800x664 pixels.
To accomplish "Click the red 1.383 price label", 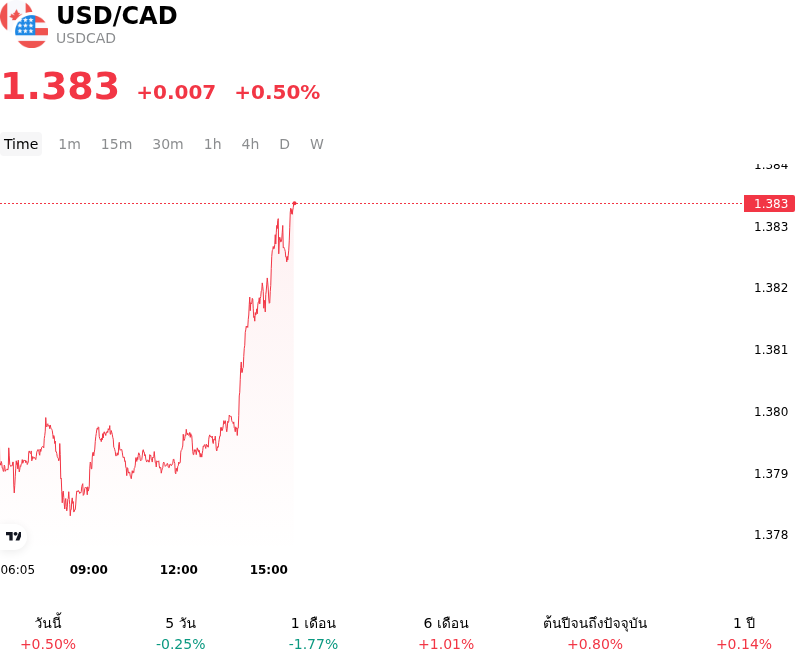I will tap(769, 203).
